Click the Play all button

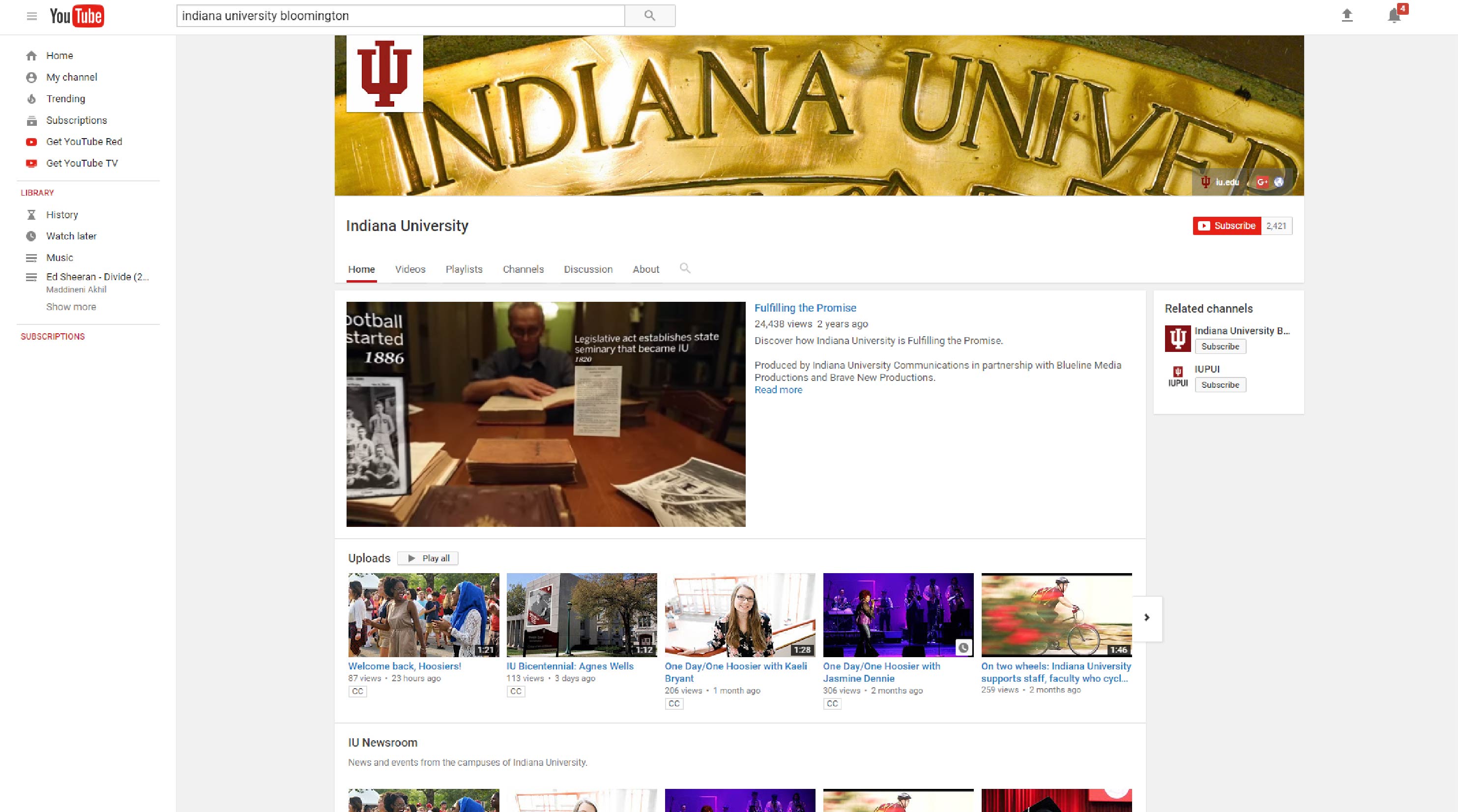428,558
